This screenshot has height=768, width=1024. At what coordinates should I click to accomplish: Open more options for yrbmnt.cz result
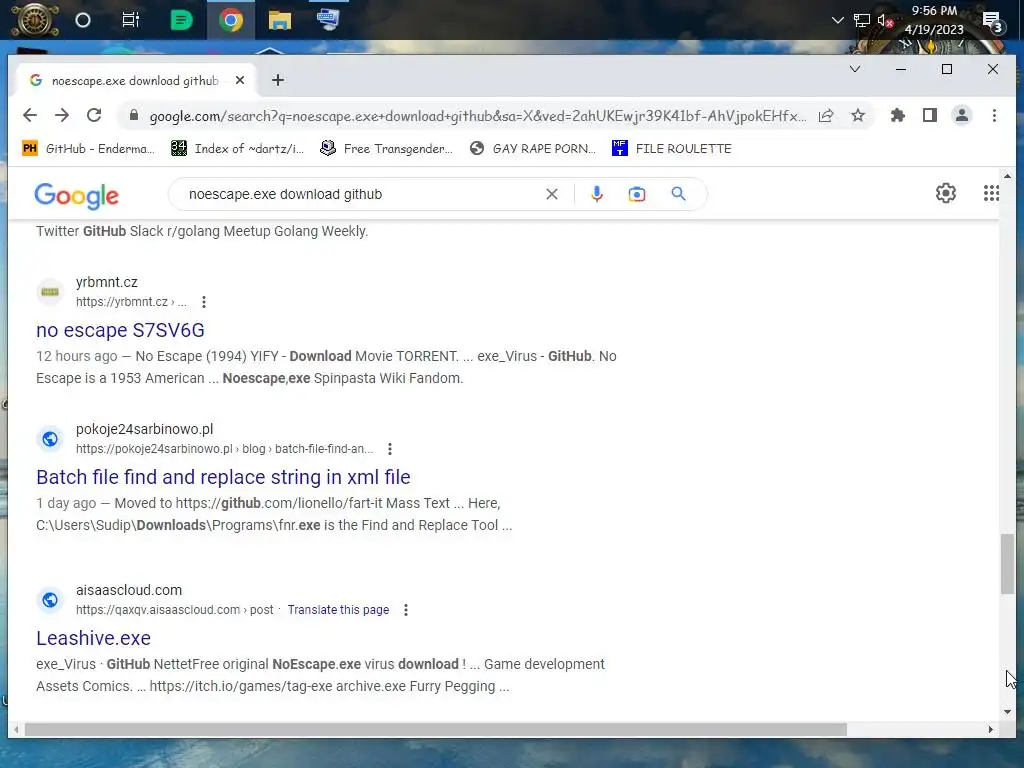click(x=204, y=302)
